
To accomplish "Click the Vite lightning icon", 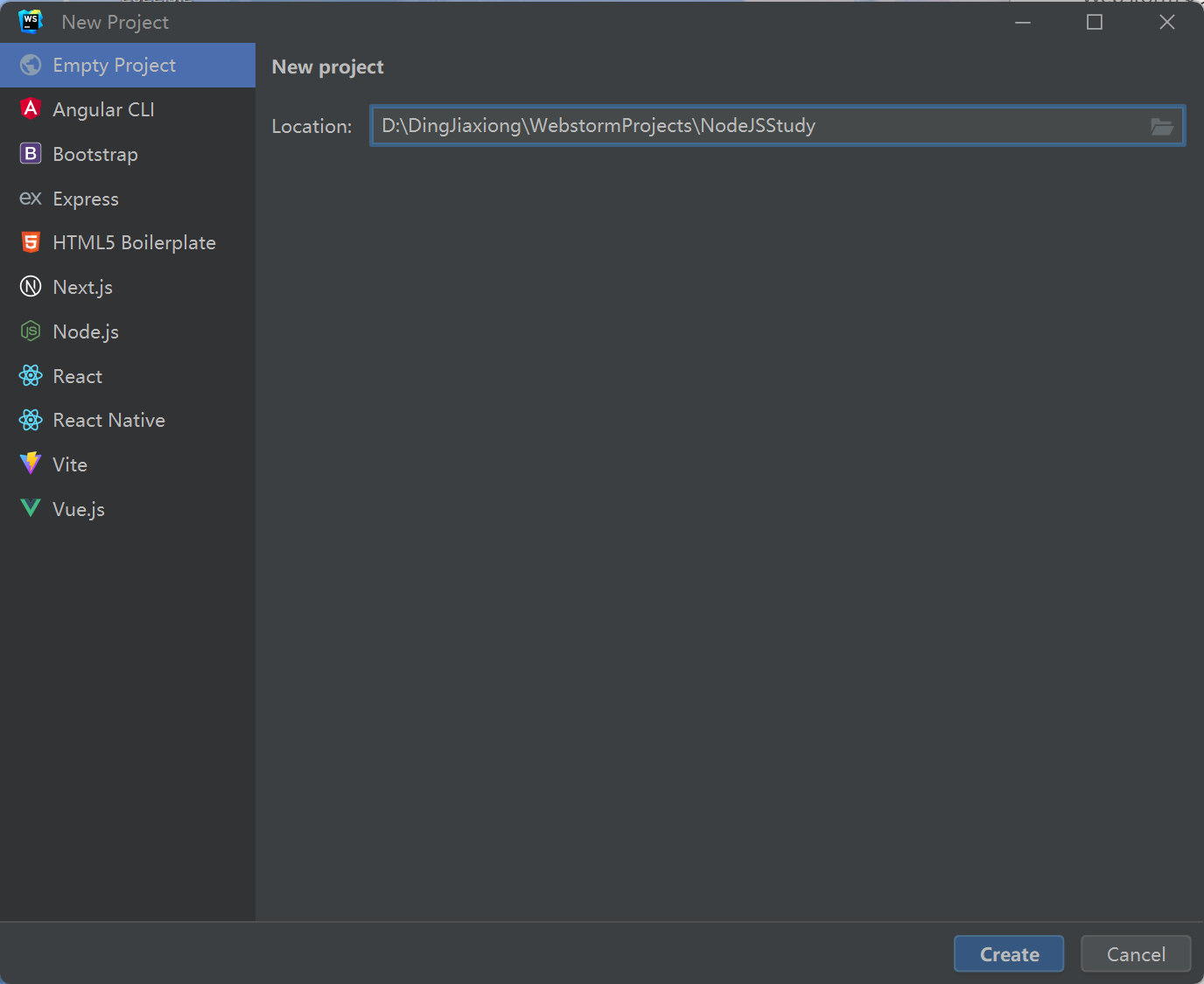I will 31,464.
